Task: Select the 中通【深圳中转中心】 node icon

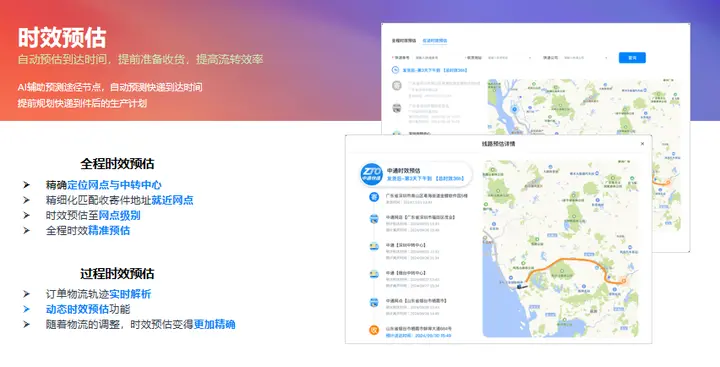Action: click(374, 246)
